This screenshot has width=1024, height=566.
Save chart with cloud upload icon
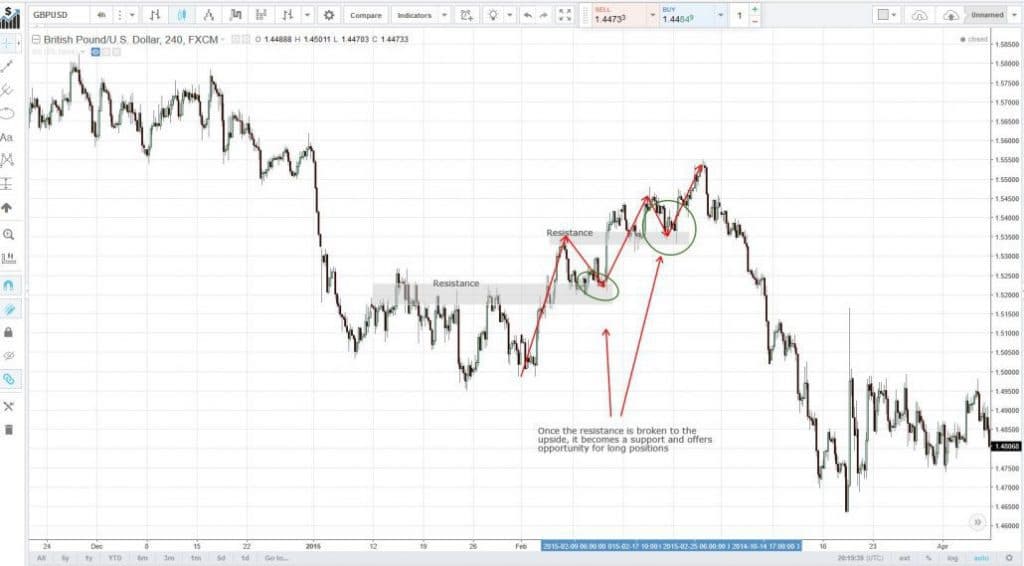950,15
